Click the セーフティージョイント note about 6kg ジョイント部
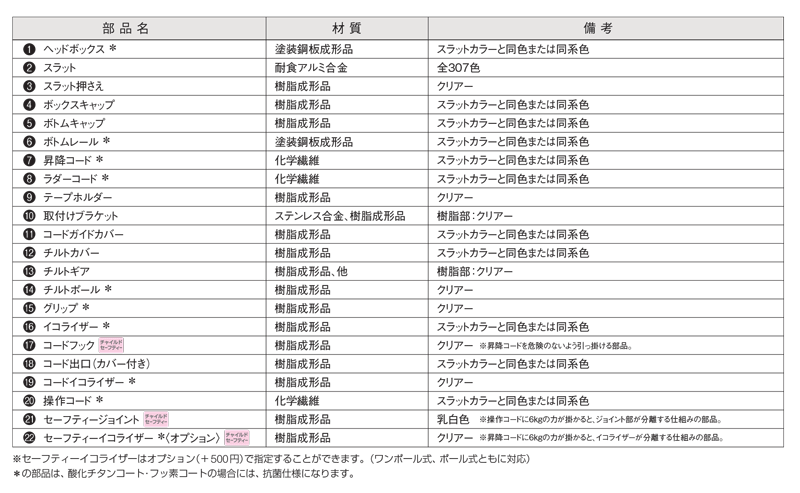Image resolution: width=800 pixels, height=493 pixels. tap(601, 420)
